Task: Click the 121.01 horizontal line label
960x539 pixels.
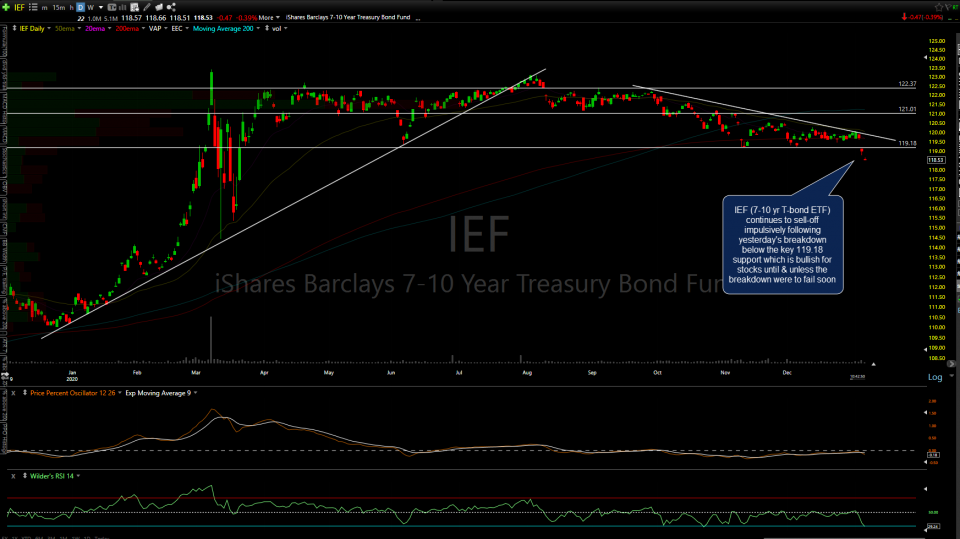Action: (907, 109)
